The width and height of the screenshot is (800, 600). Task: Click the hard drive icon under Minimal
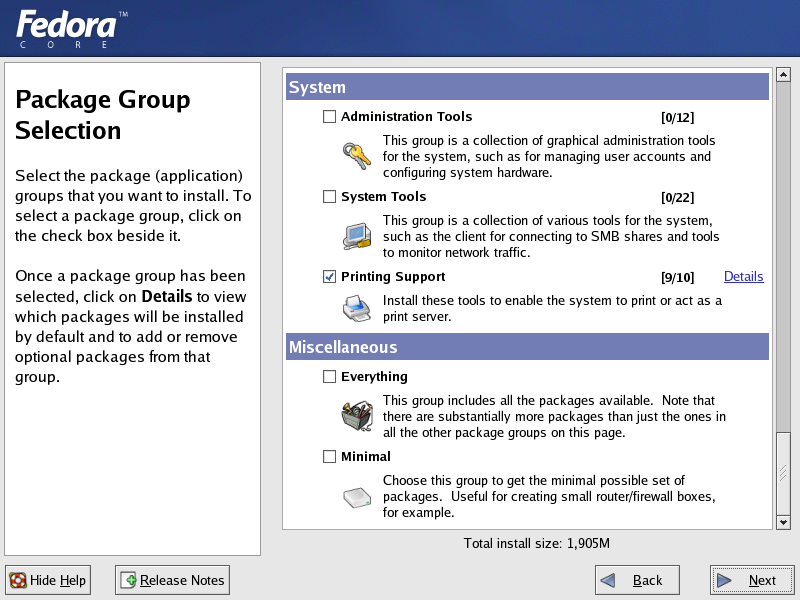[357, 497]
